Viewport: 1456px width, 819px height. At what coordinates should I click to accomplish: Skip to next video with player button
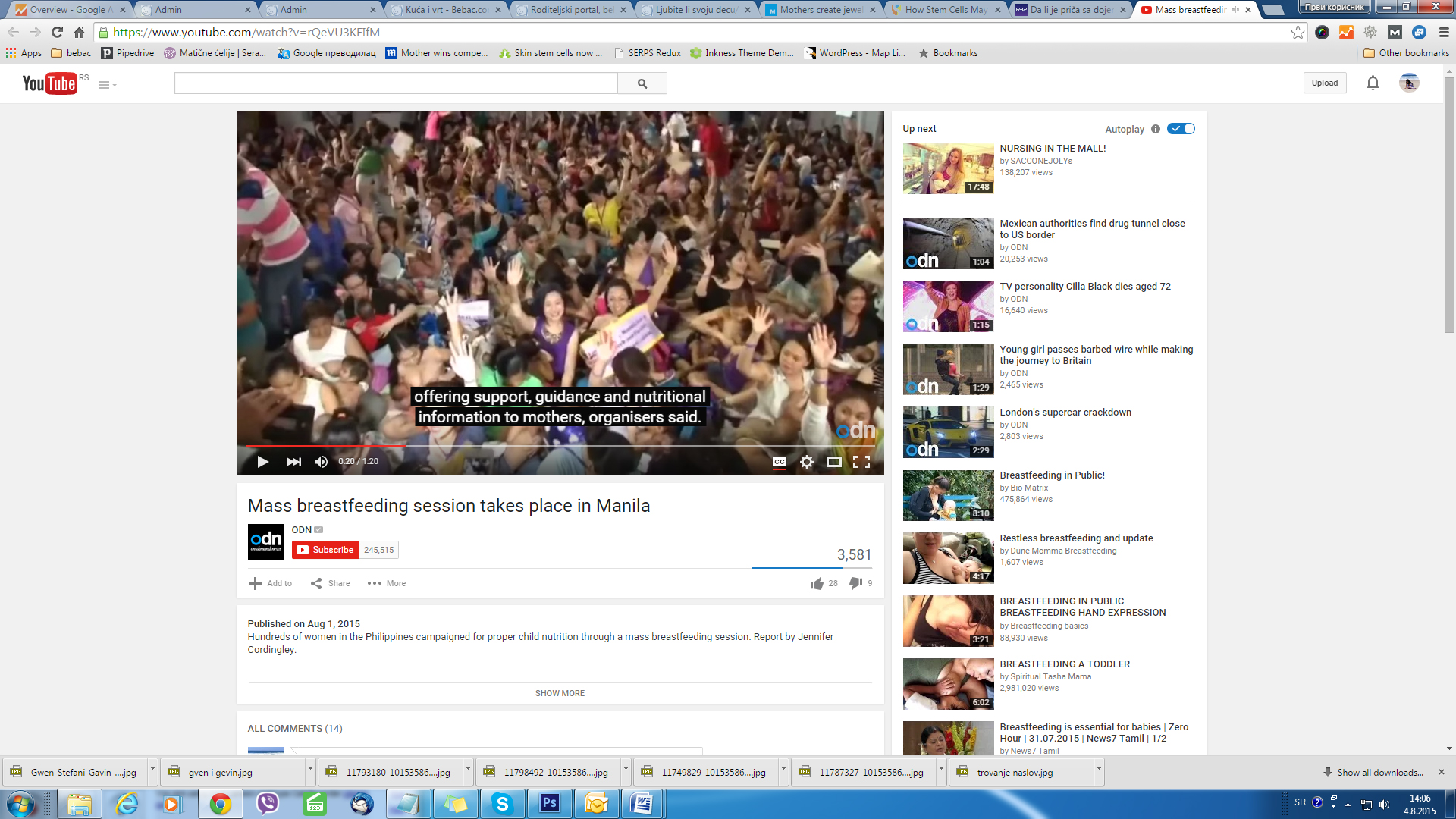(x=294, y=462)
